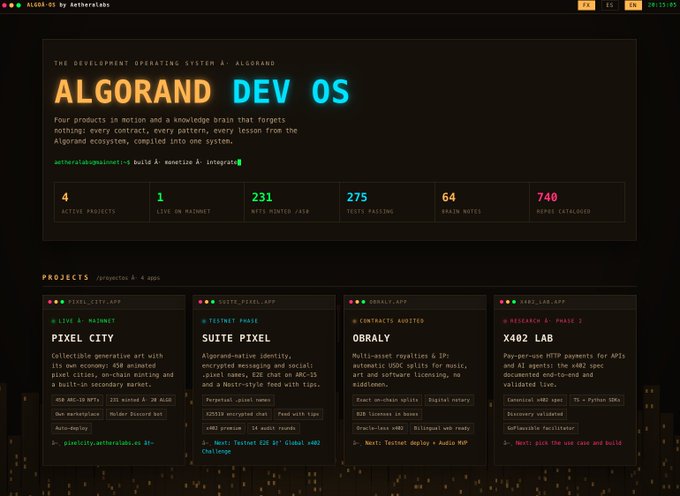Image resolution: width=680 pixels, height=496 pixels.
Task: Click the green dot on SUITE_PIXEL.APP card
Action: point(212,302)
